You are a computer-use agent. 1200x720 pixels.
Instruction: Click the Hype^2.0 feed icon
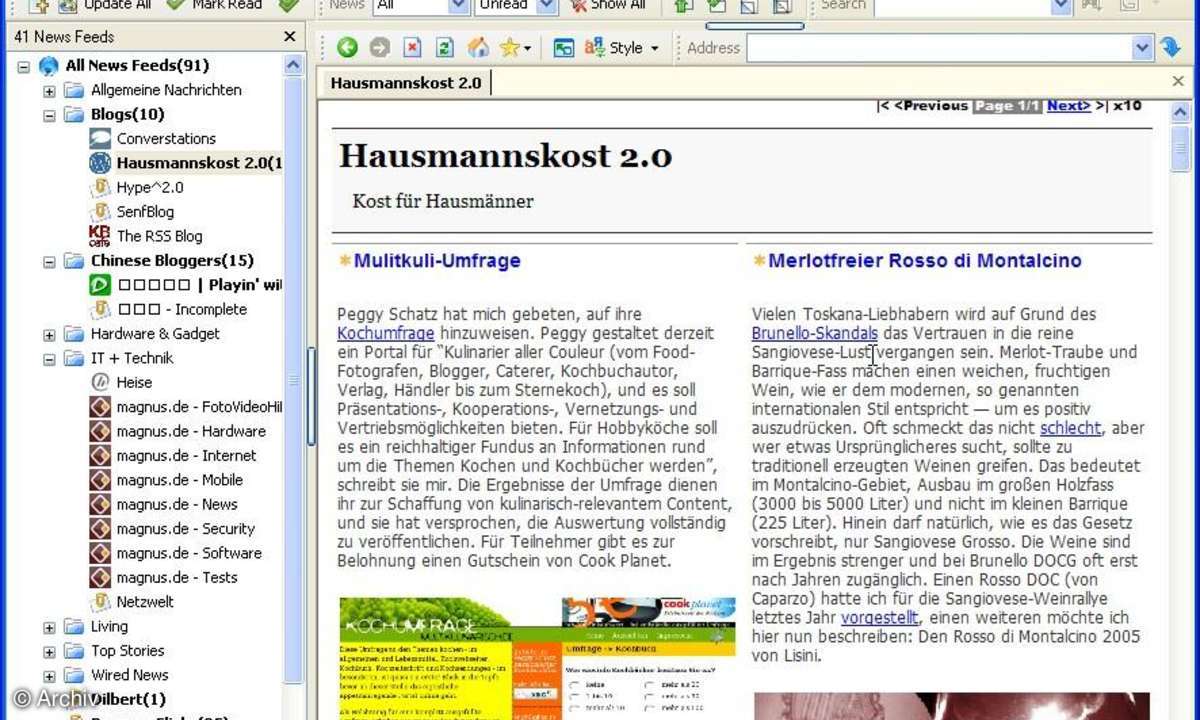[100, 187]
